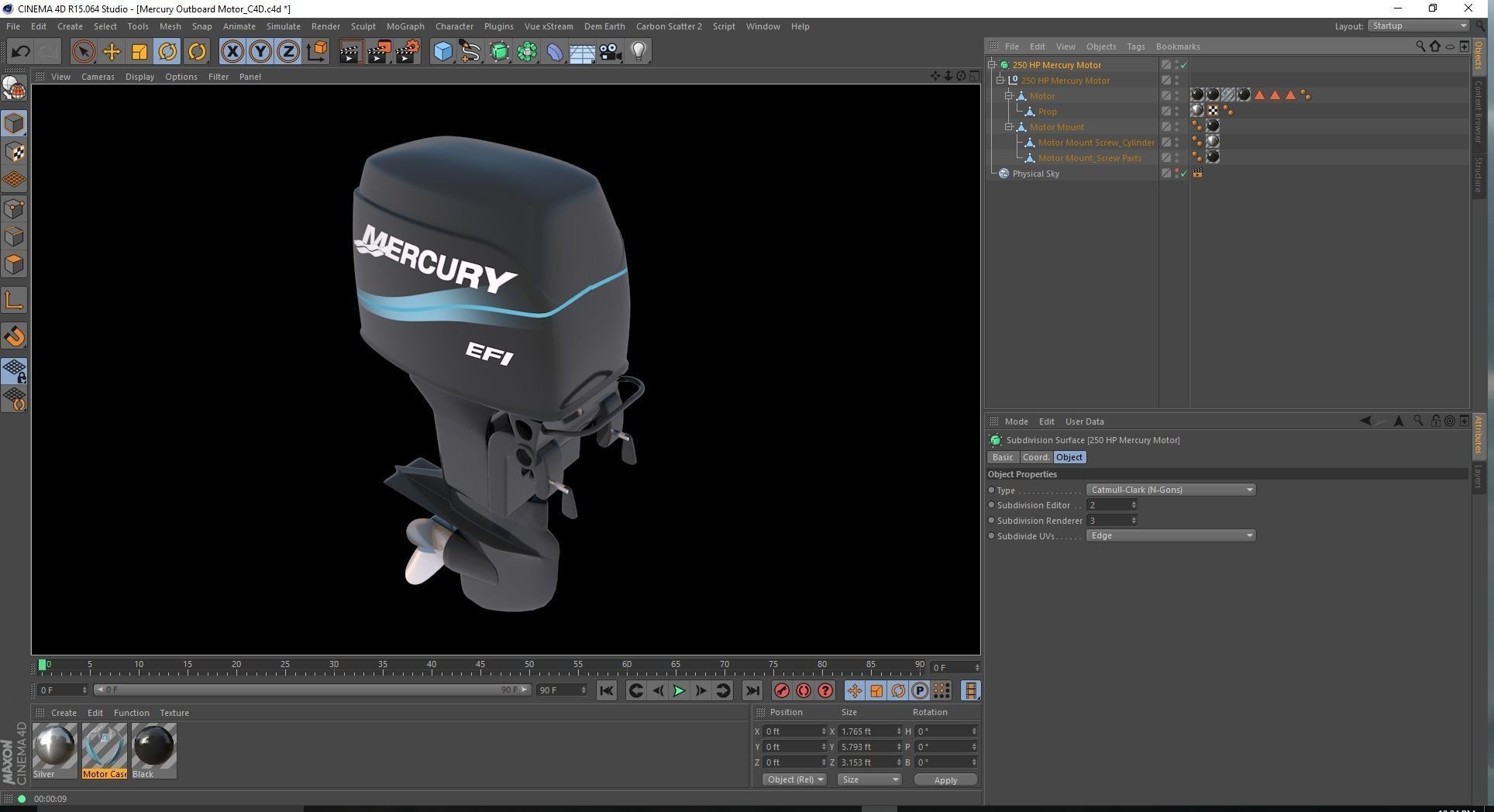
Task: Open Object (Rel) coordinate dropdown
Action: (793, 779)
